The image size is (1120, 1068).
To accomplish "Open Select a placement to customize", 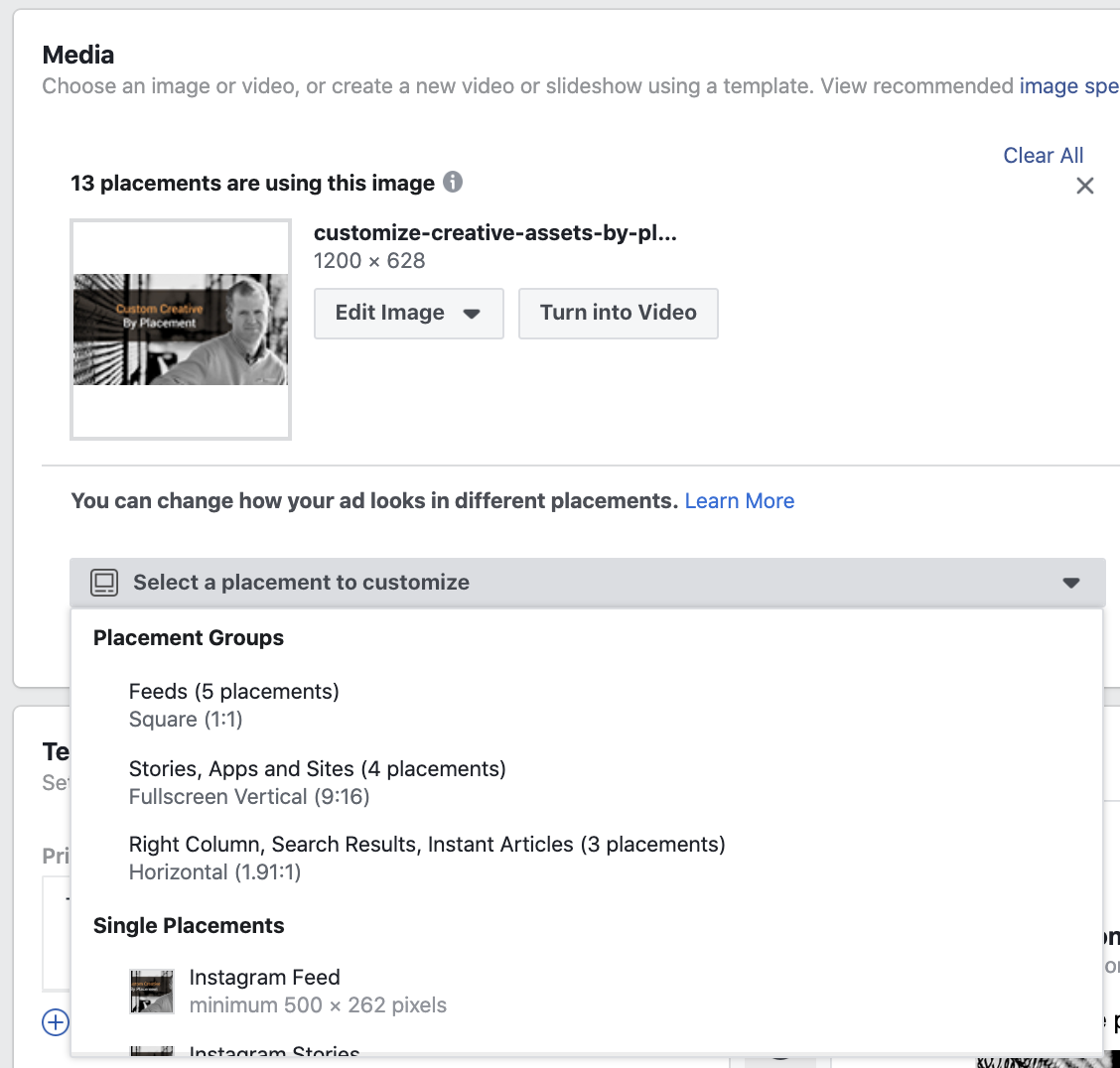I will [x=587, y=583].
